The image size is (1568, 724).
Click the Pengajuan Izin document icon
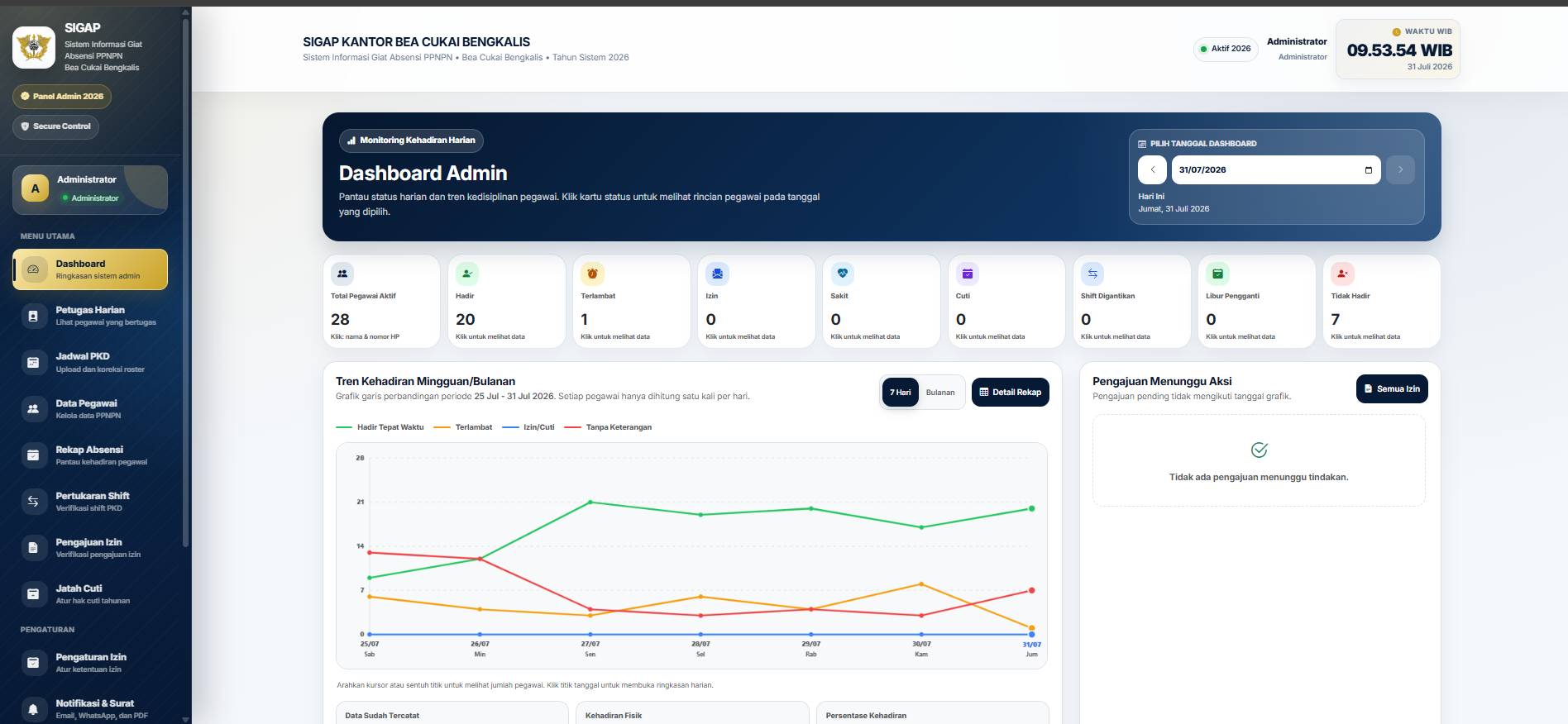[33, 547]
